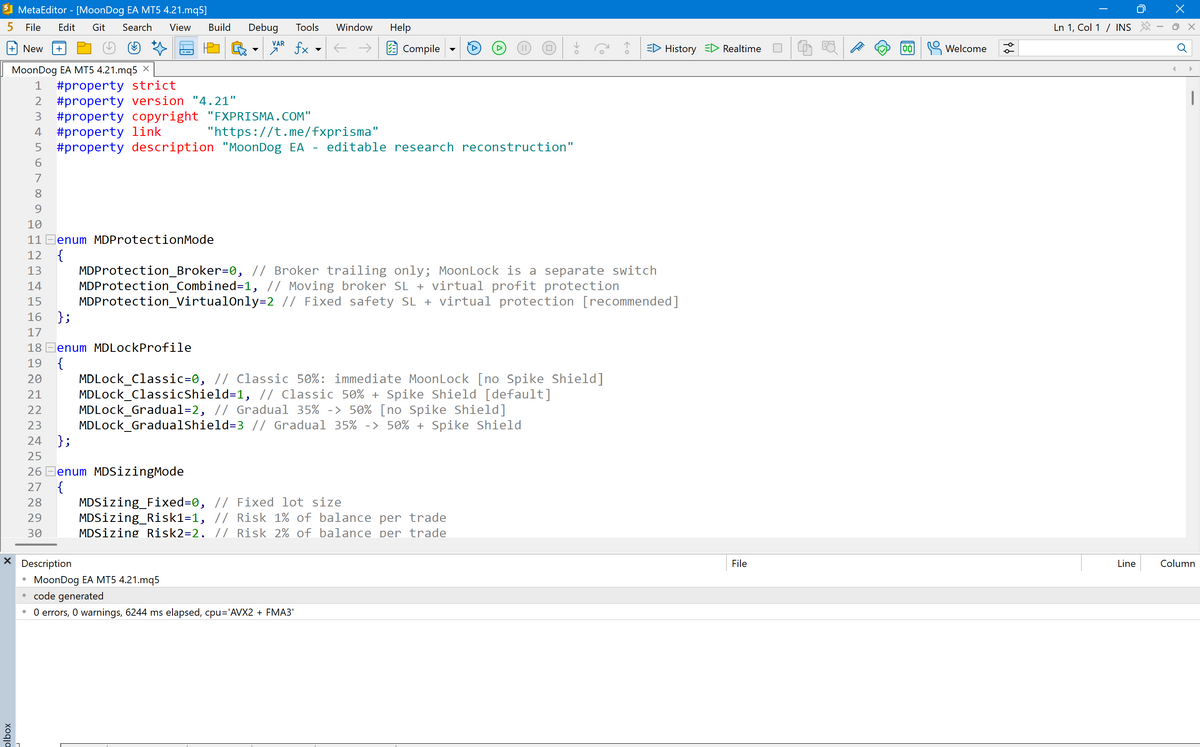Screen dimensions: 1200x747
Task: Click the MDProtection_Combined=1 code line
Action: [348, 286]
